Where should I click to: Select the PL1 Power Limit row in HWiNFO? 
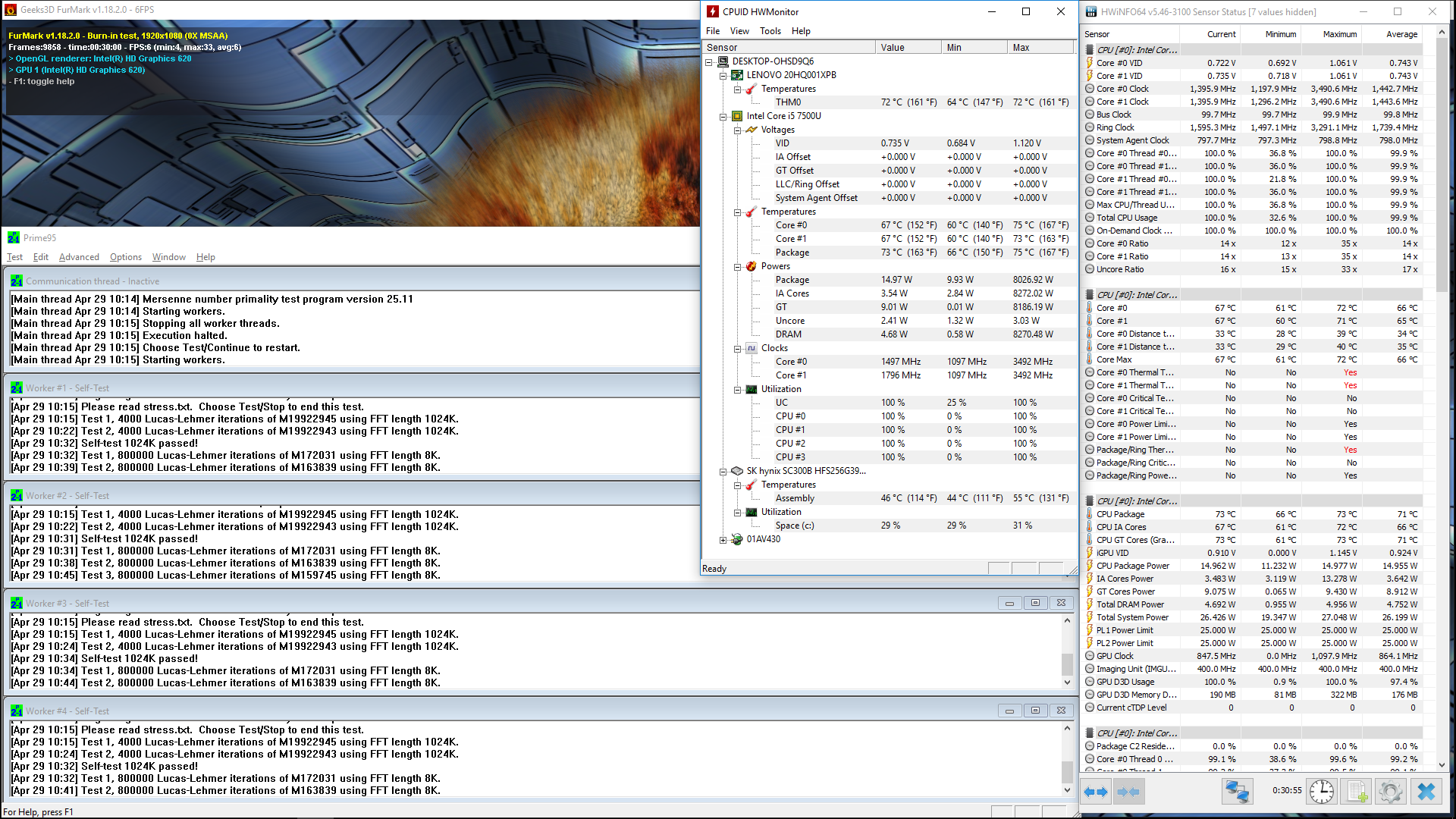1251,630
